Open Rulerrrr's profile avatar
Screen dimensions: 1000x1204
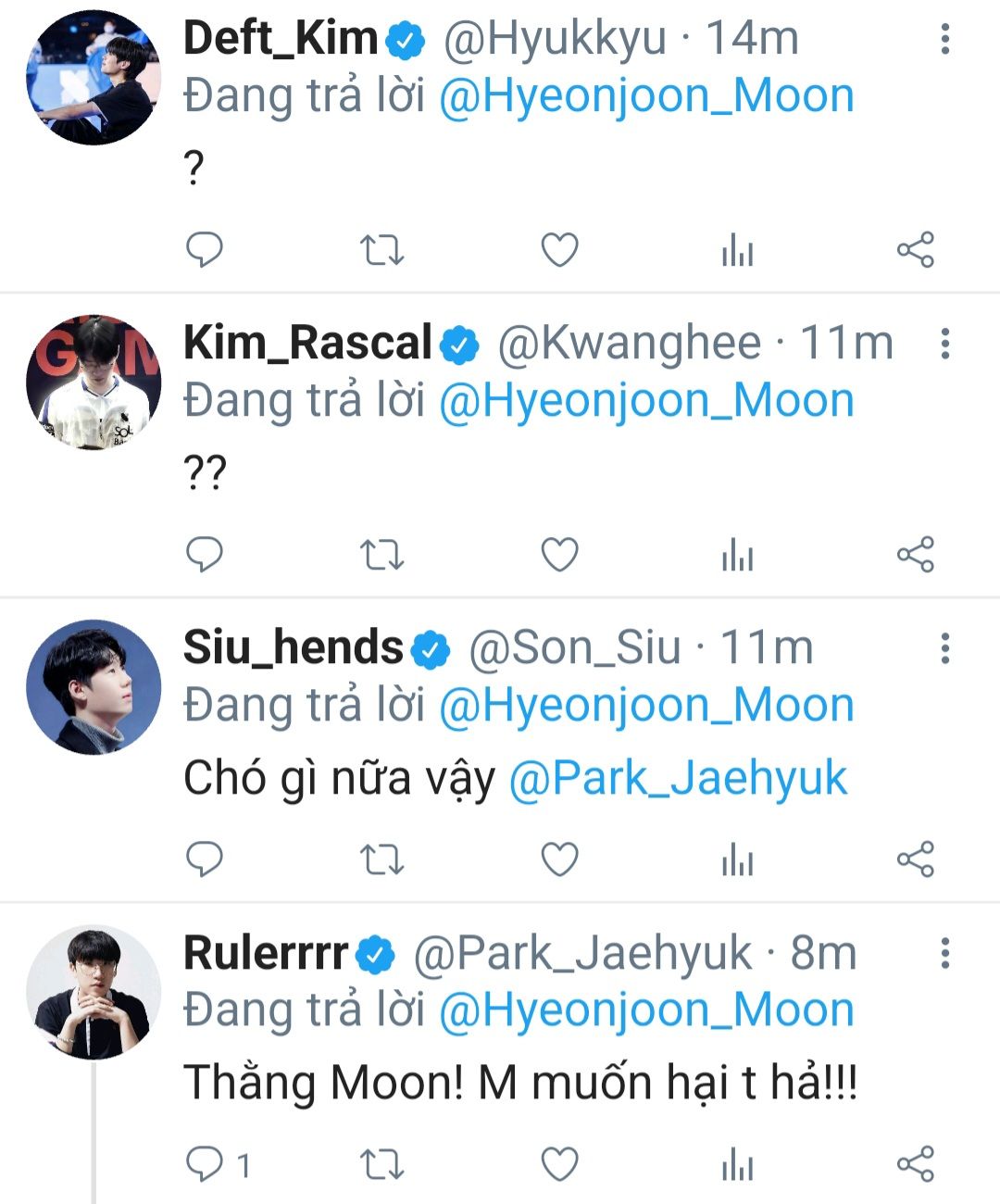[x=94, y=992]
